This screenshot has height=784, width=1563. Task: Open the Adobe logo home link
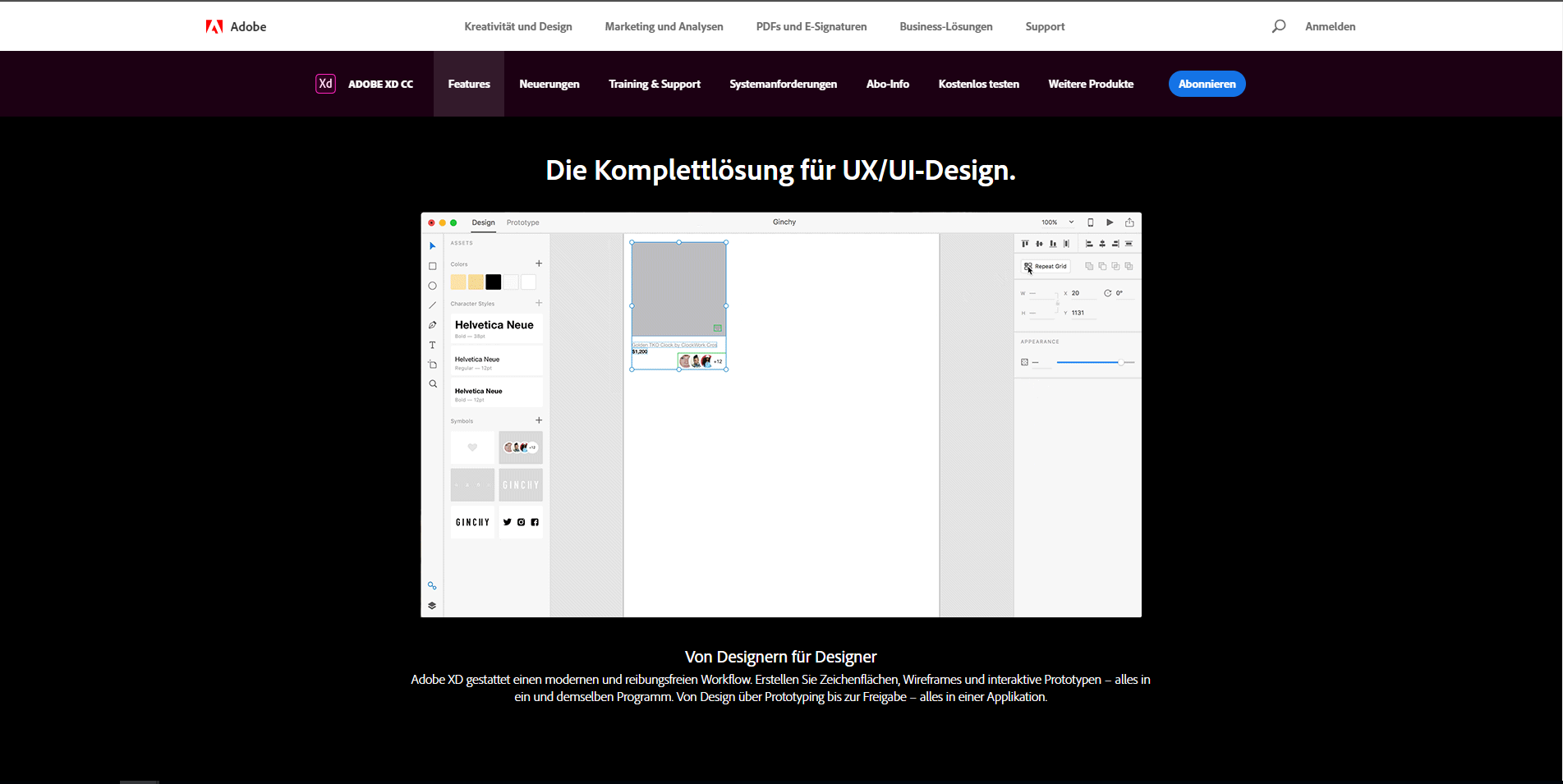236,26
